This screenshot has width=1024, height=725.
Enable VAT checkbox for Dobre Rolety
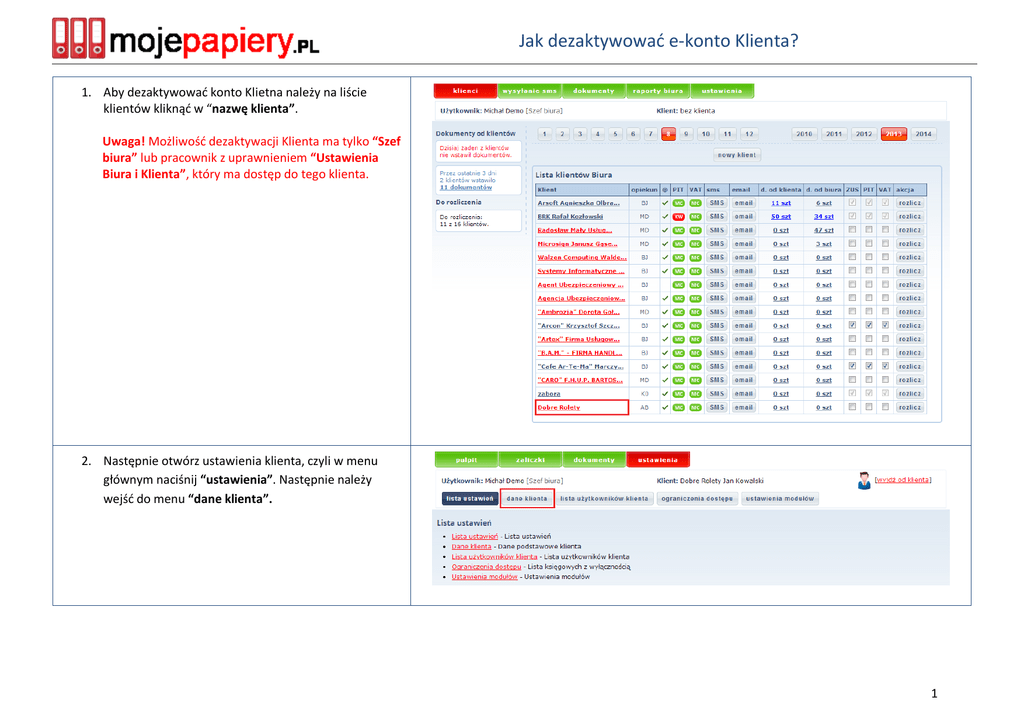click(x=885, y=407)
